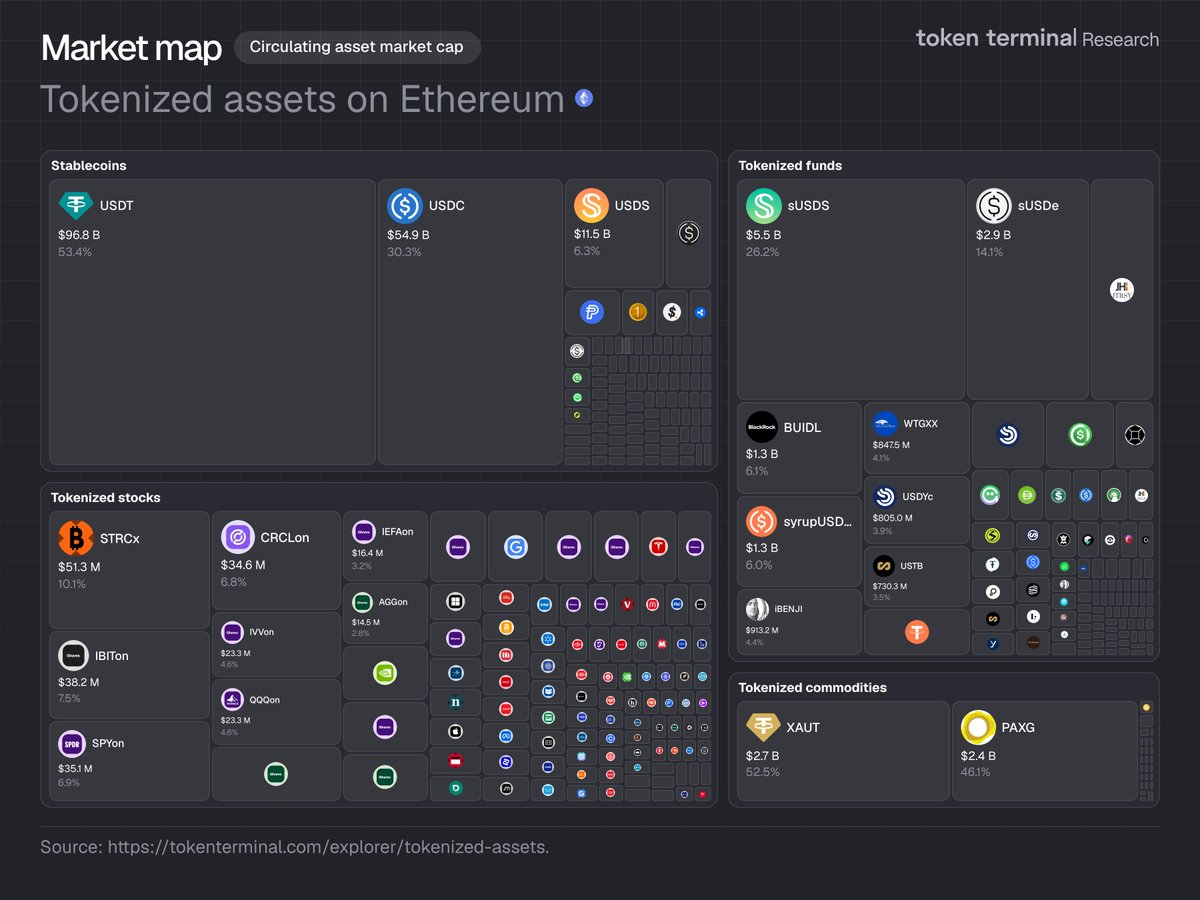Select the Circulating asset market cap pill
Screen dimensions: 1200x900
pos(356,47)
